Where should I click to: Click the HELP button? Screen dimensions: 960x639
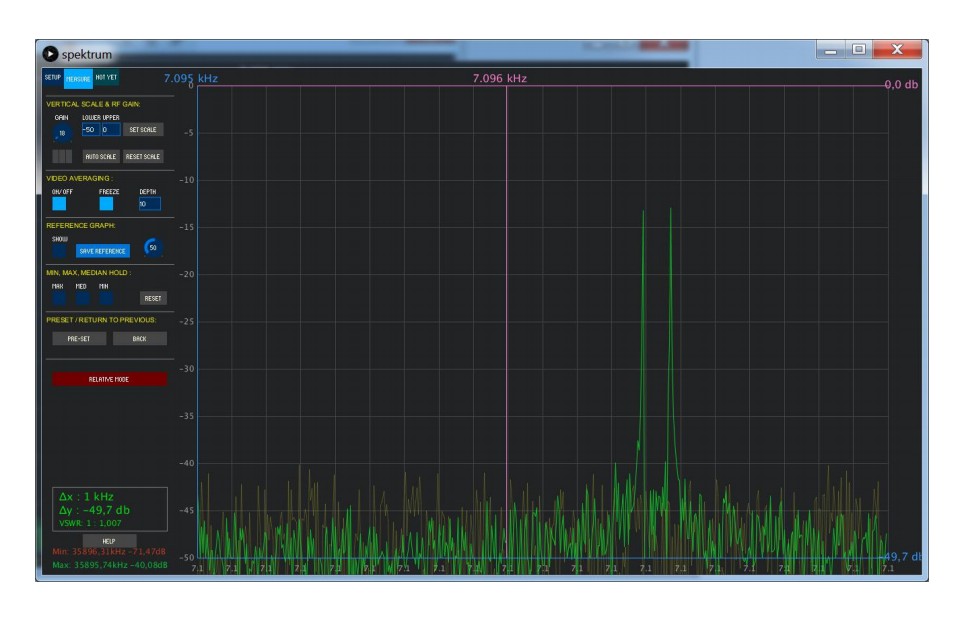(109, 541)
